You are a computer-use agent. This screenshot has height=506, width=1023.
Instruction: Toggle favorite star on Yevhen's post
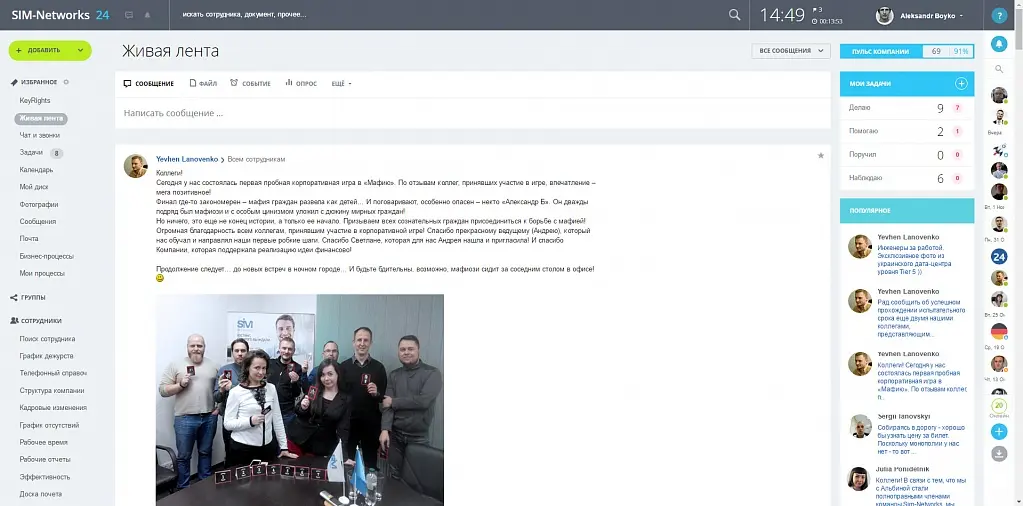click(821, 156)
